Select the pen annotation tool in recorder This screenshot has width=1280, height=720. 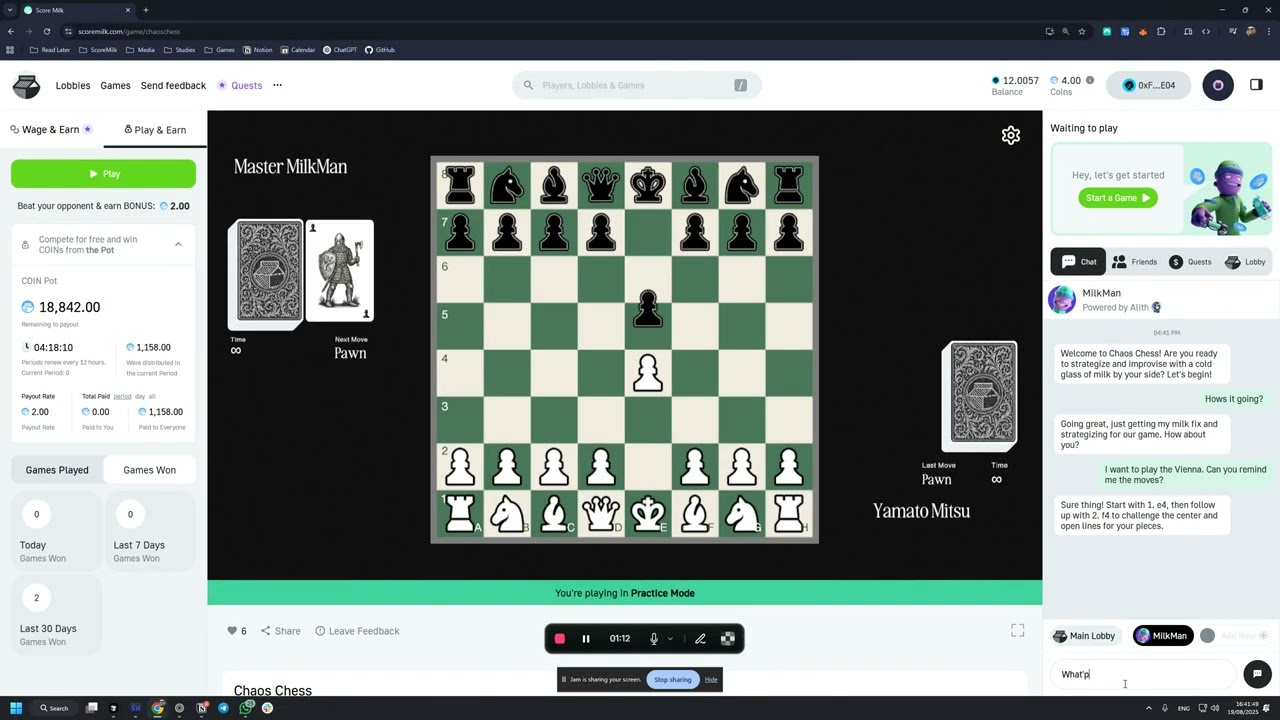[x=700, y=639]
